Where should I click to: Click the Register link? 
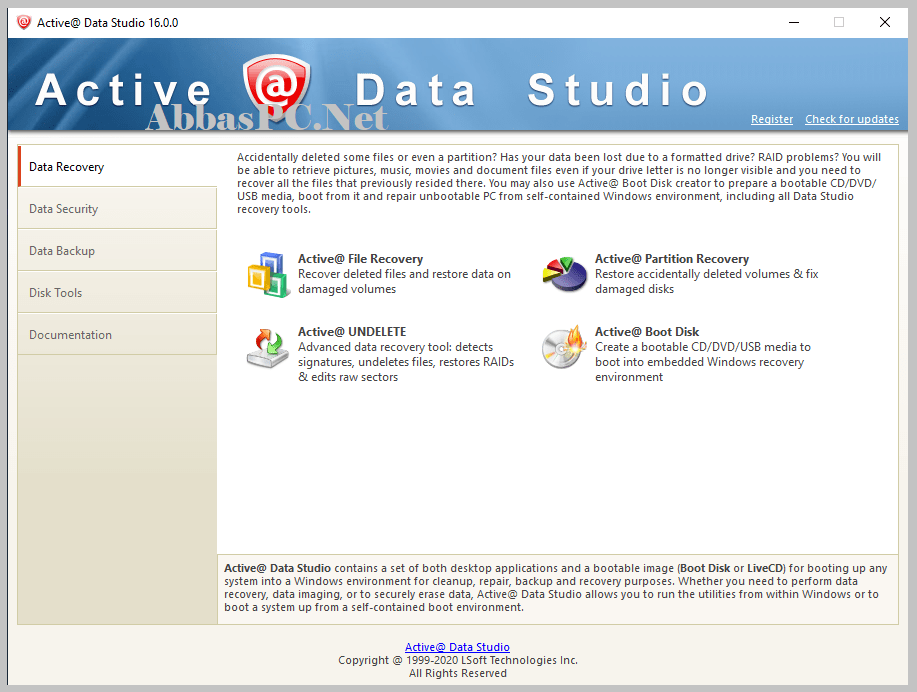772,119
